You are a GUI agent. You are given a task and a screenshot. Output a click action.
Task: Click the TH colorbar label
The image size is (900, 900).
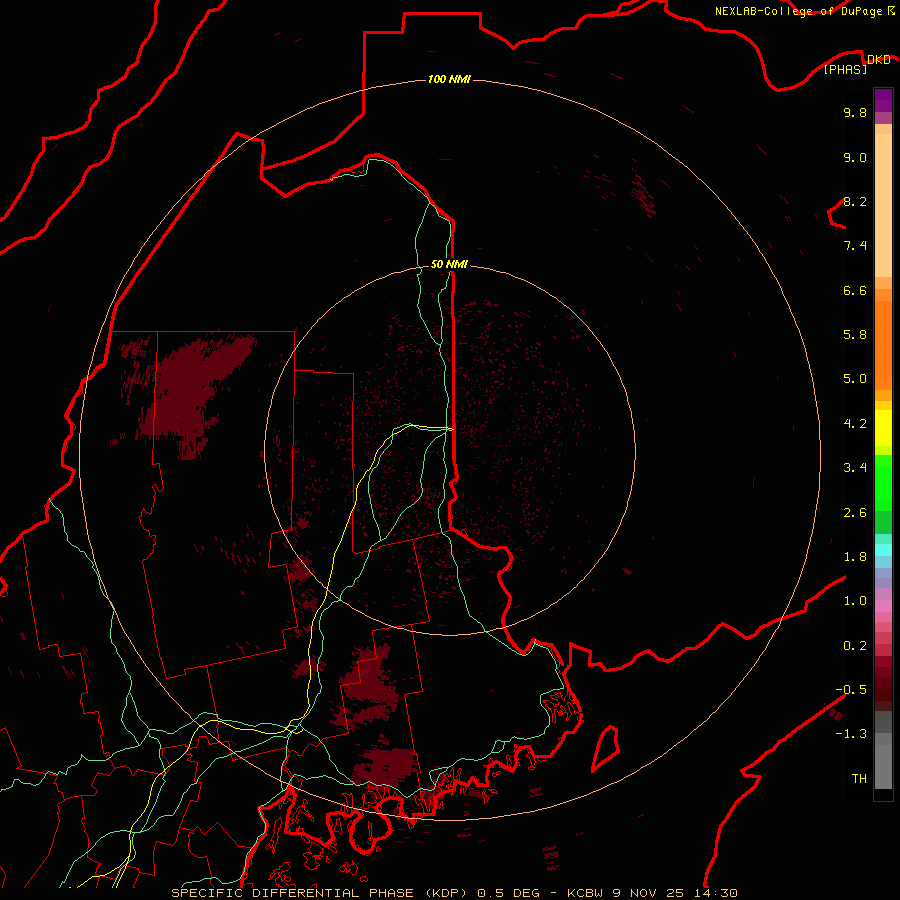[x=859, y=779]
